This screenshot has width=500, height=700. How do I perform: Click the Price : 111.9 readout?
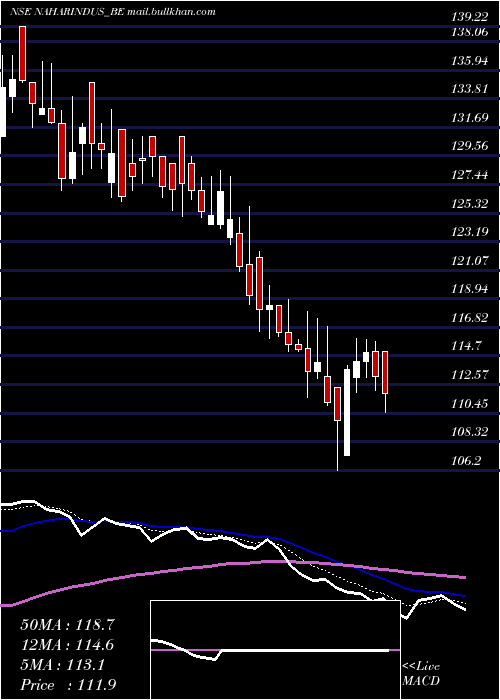click(x=69, y=685)
